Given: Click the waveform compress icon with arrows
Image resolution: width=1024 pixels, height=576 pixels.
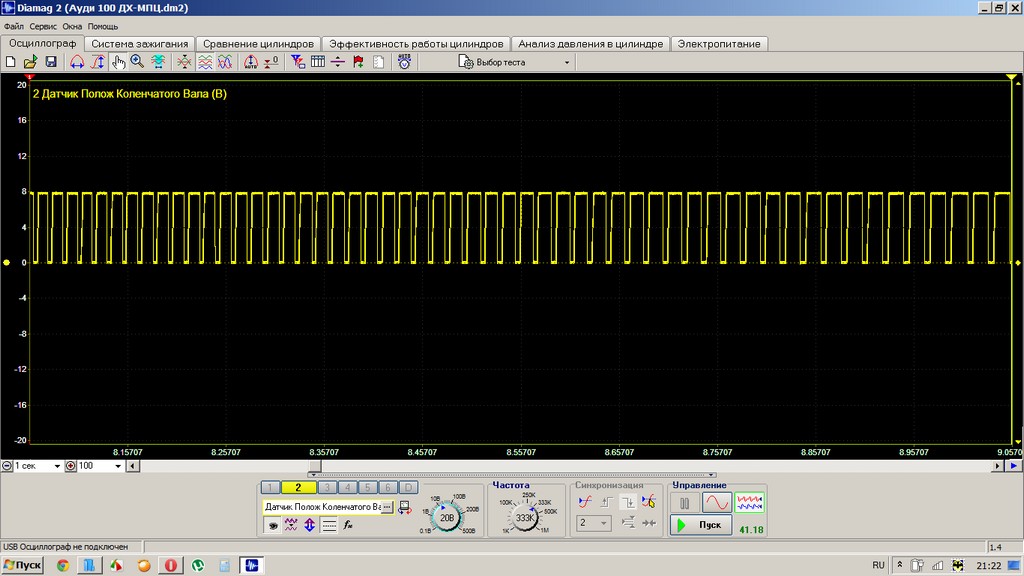Looking at the screenshot, I should tap(185, 62).
